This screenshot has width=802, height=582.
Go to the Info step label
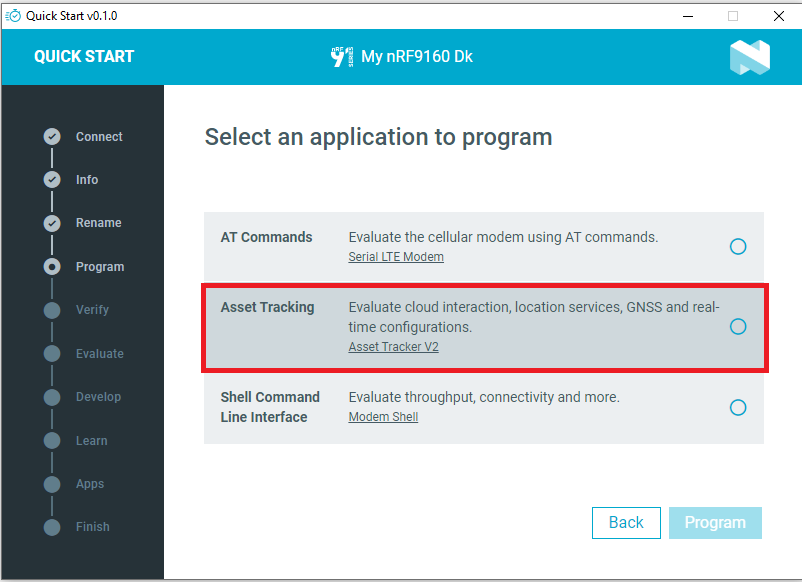pos(87,180)
